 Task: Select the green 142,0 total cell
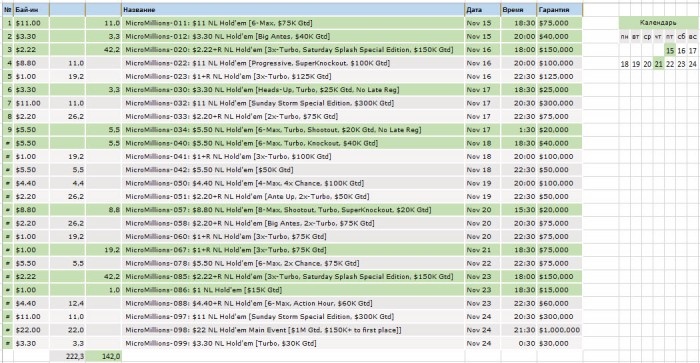pos(104,356)
